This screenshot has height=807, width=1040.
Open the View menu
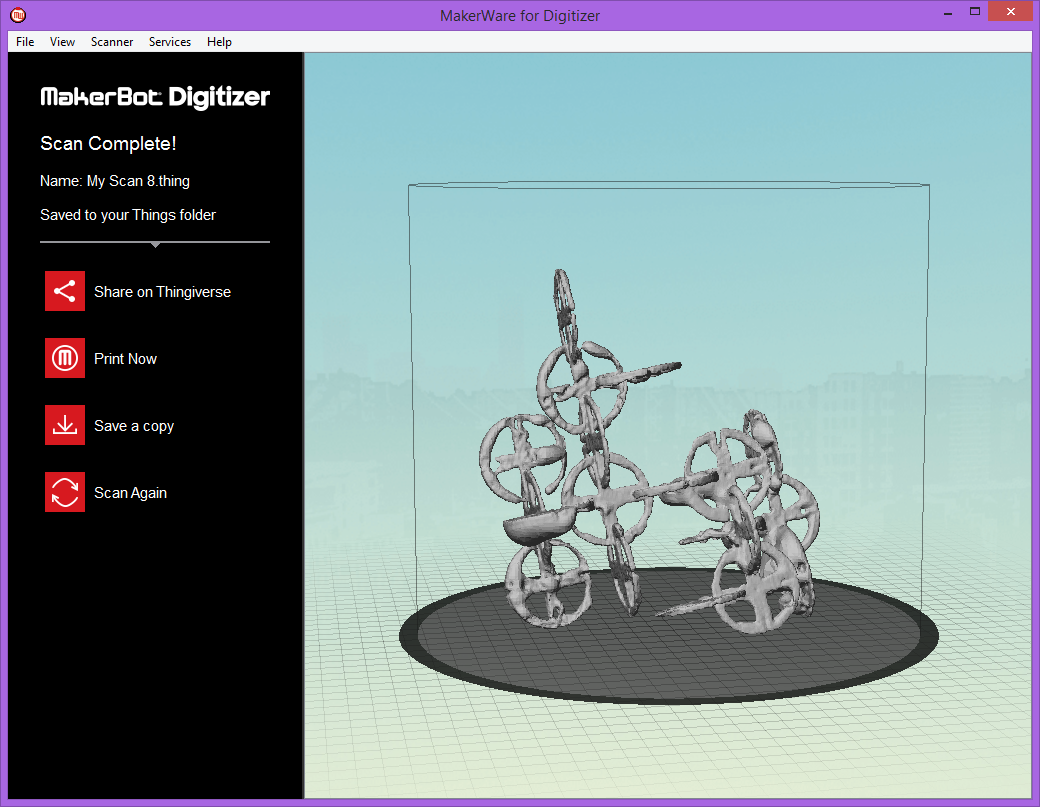tap(62, 42)
